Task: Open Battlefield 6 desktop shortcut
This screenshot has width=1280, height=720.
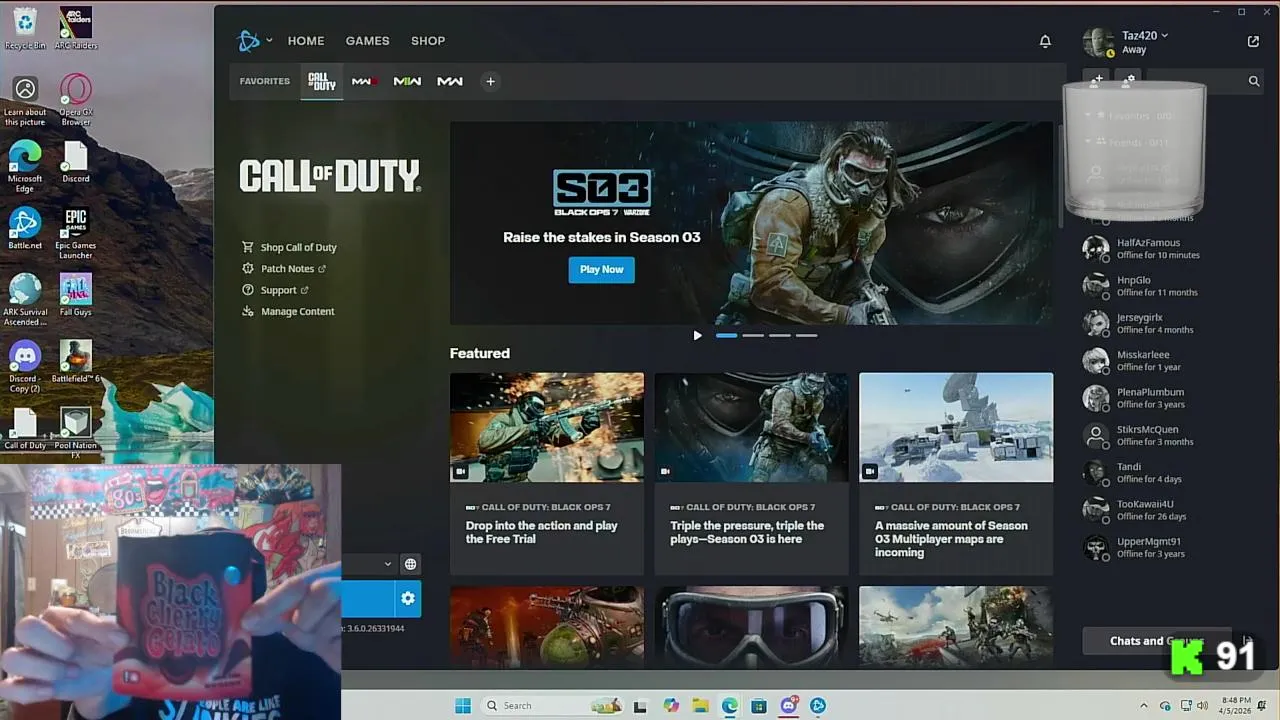Action: coord(76,362)
